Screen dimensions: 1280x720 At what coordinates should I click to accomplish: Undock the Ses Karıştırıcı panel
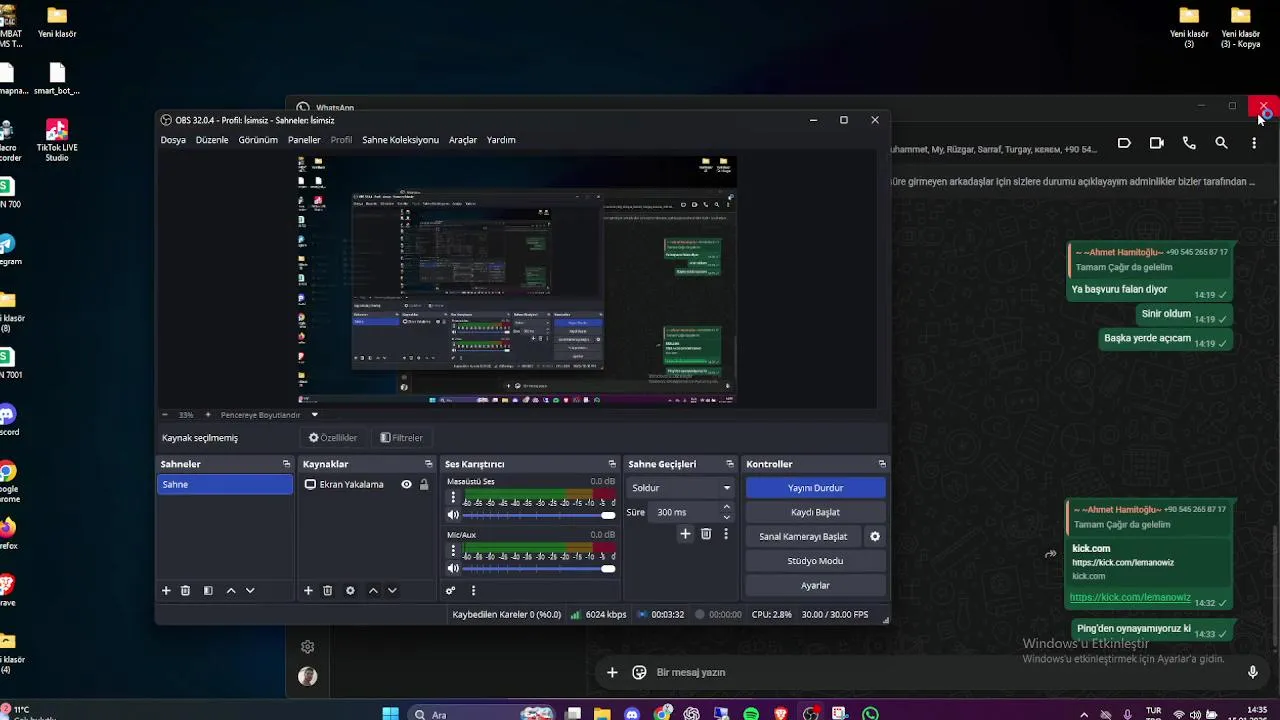pyautogui.click(x=612, y=464)
